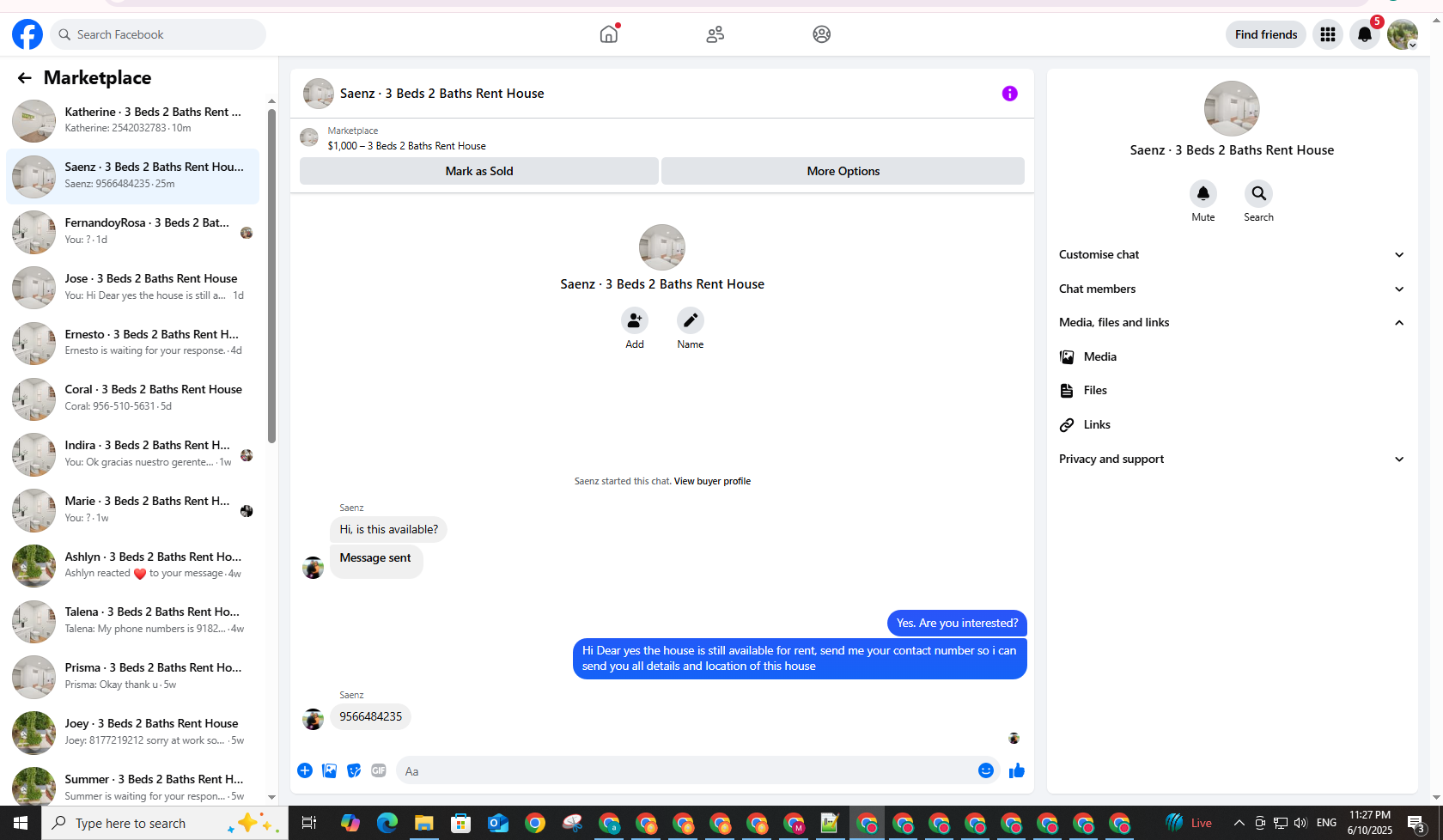Screen dimensions: 1443x840
Task: Click Windows Start button
Action: click(21, 823)
